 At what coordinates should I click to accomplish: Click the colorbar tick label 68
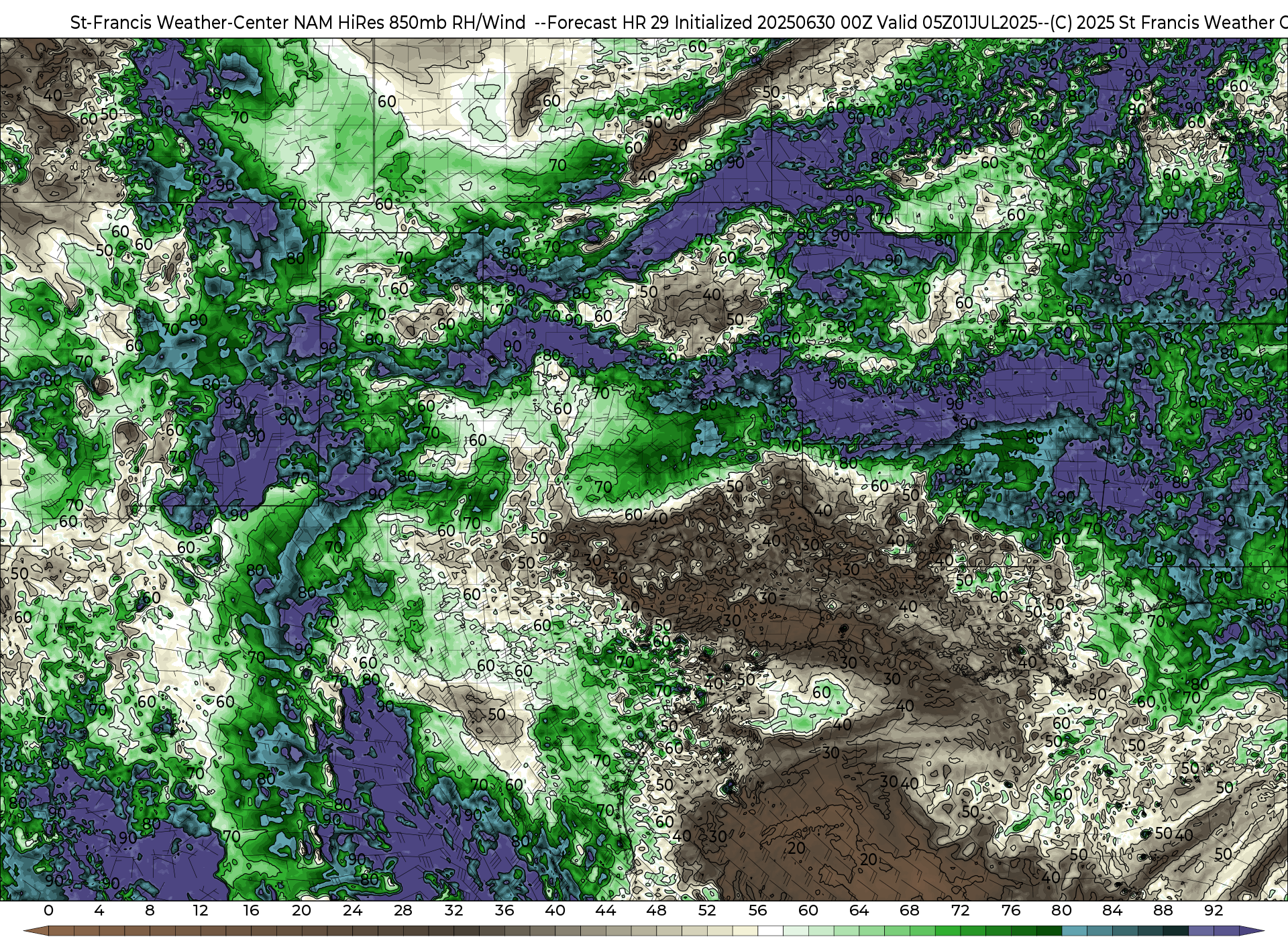pyautogui.click(x=910, y=910)
